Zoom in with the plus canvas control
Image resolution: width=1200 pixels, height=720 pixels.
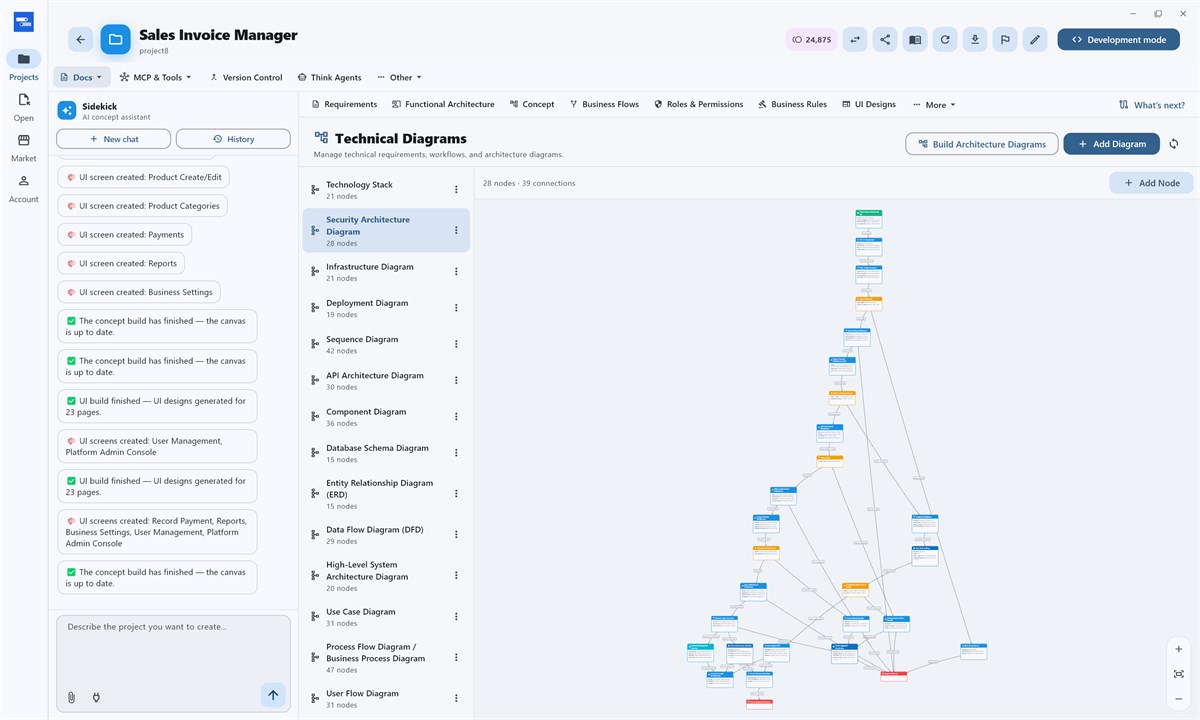coord(1179,649)
